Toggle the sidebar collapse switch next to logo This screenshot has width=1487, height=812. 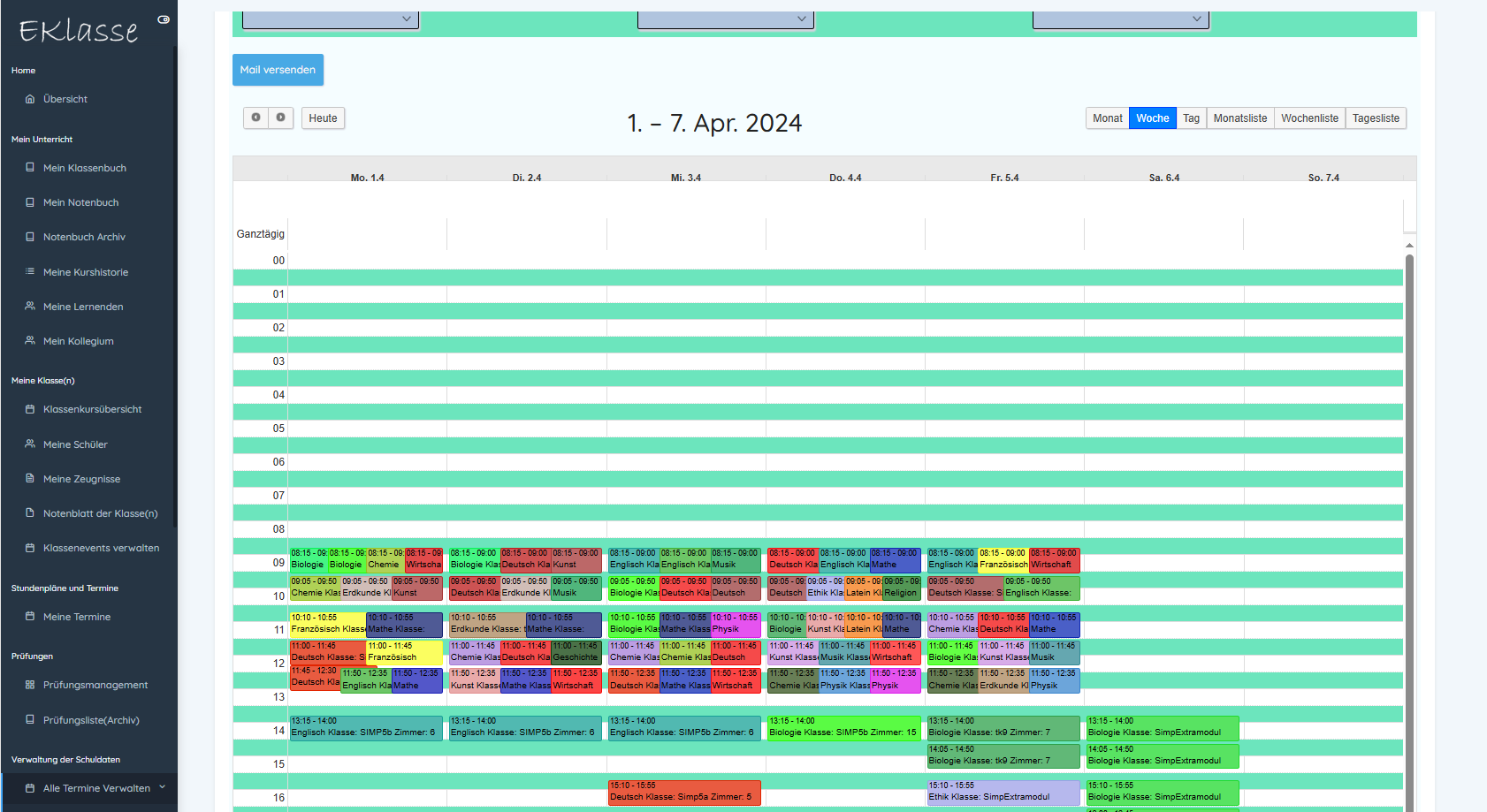[x=164, y=19]
